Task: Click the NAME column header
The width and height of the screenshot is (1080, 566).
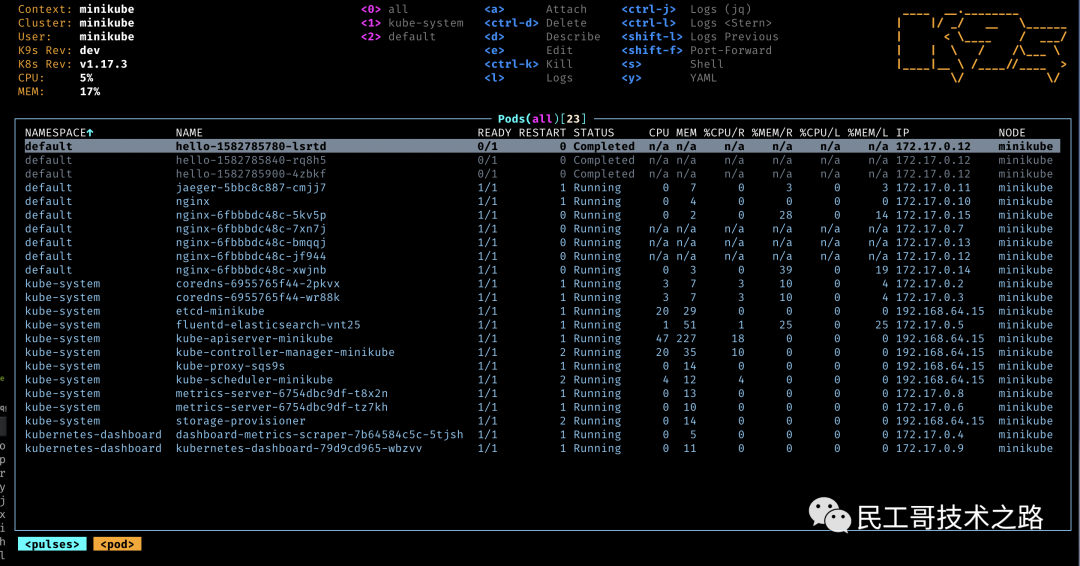Action: coord(189,132)
